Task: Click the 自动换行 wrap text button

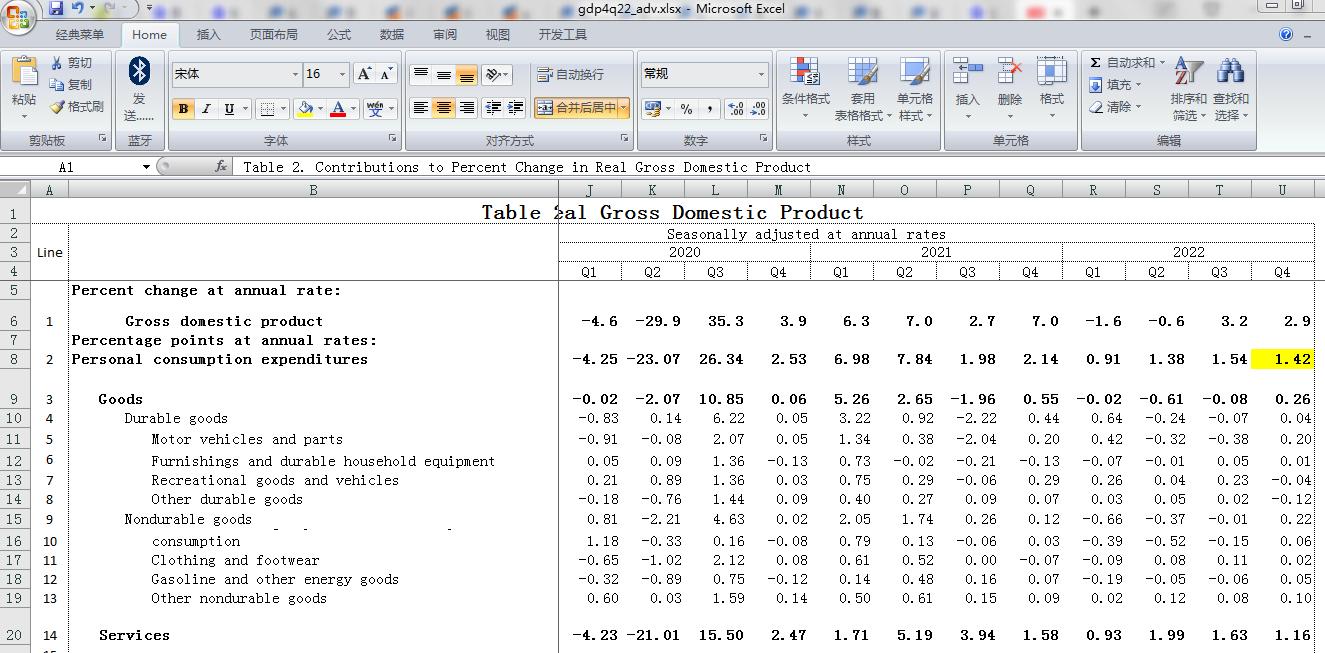Action: point(570,75)
